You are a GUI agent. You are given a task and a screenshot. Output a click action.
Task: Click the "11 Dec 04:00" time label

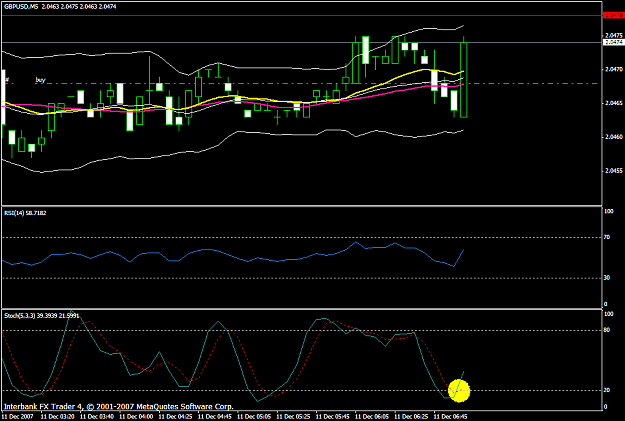tap(136, 417)
